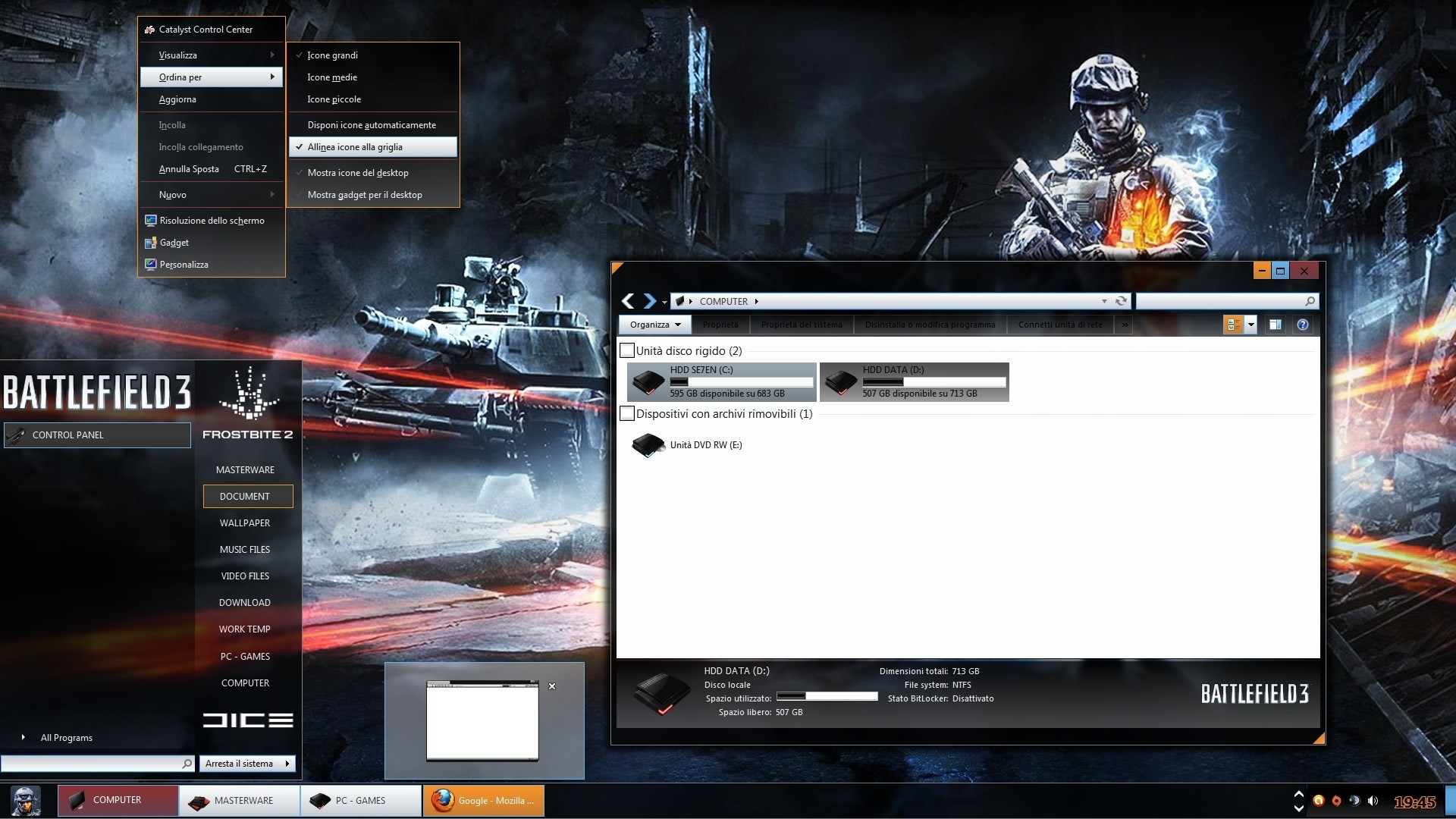Image resolution: width=1456 pixels, height=819 pixels.
Task: Choose Annulla Sposta from context menu
Action: [212, 169]
